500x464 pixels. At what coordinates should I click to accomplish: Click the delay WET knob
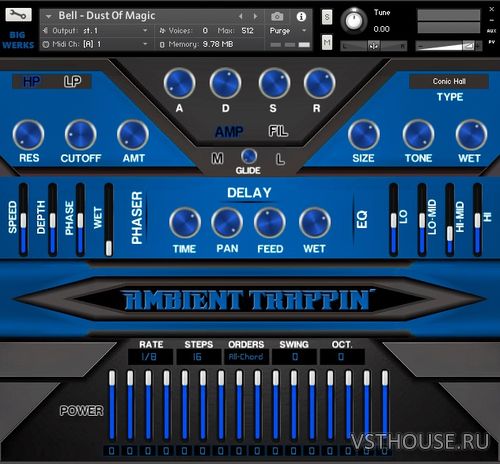coord(315,223)
